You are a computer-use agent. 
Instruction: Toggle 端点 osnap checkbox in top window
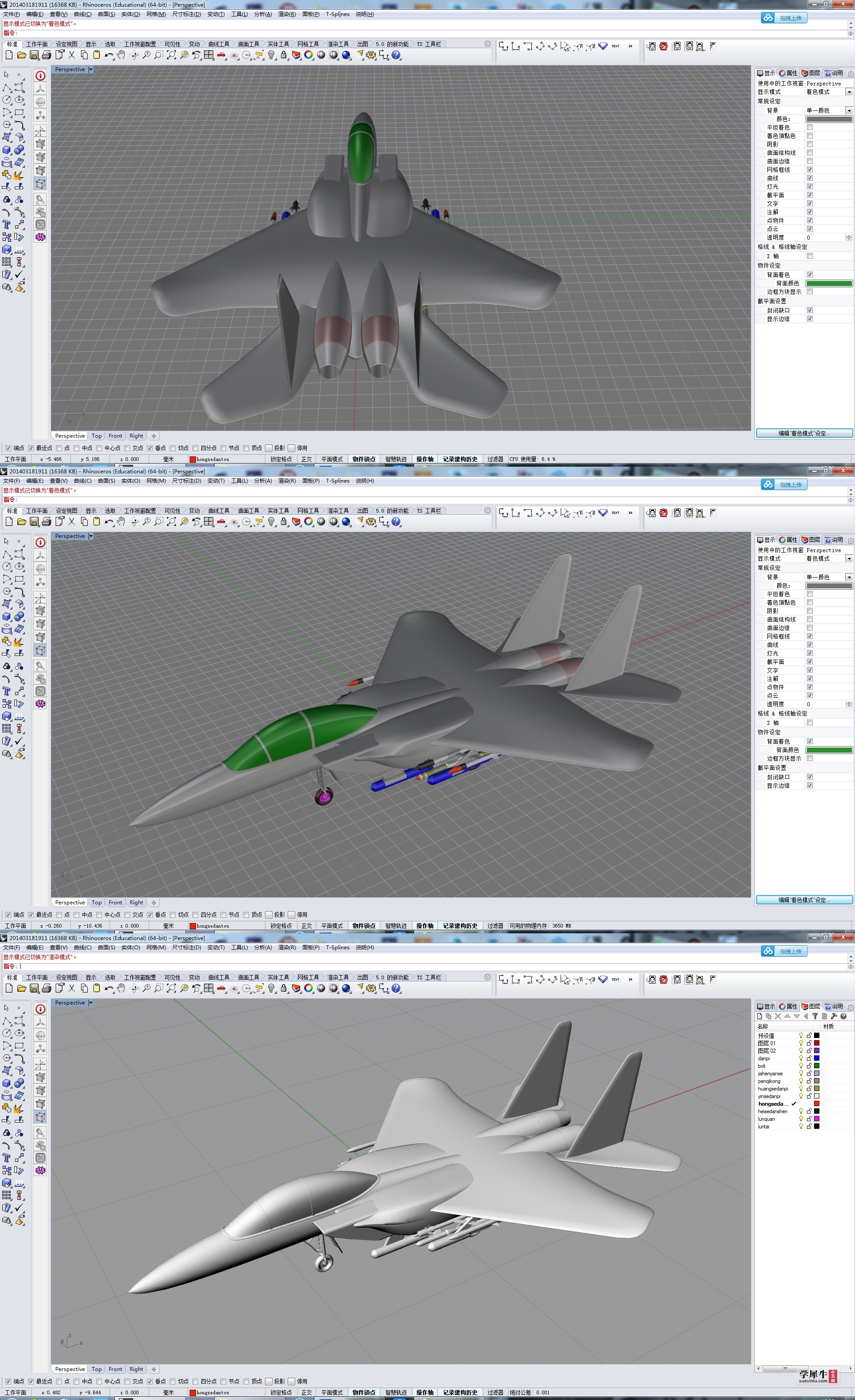[x=8, y=448]
